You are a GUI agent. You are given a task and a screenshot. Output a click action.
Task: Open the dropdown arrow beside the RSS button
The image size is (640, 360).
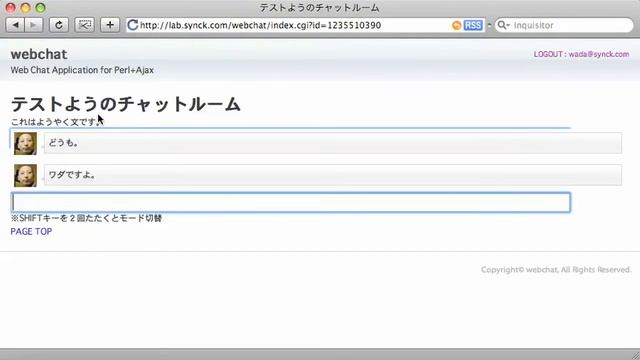[x=489, y=25]
